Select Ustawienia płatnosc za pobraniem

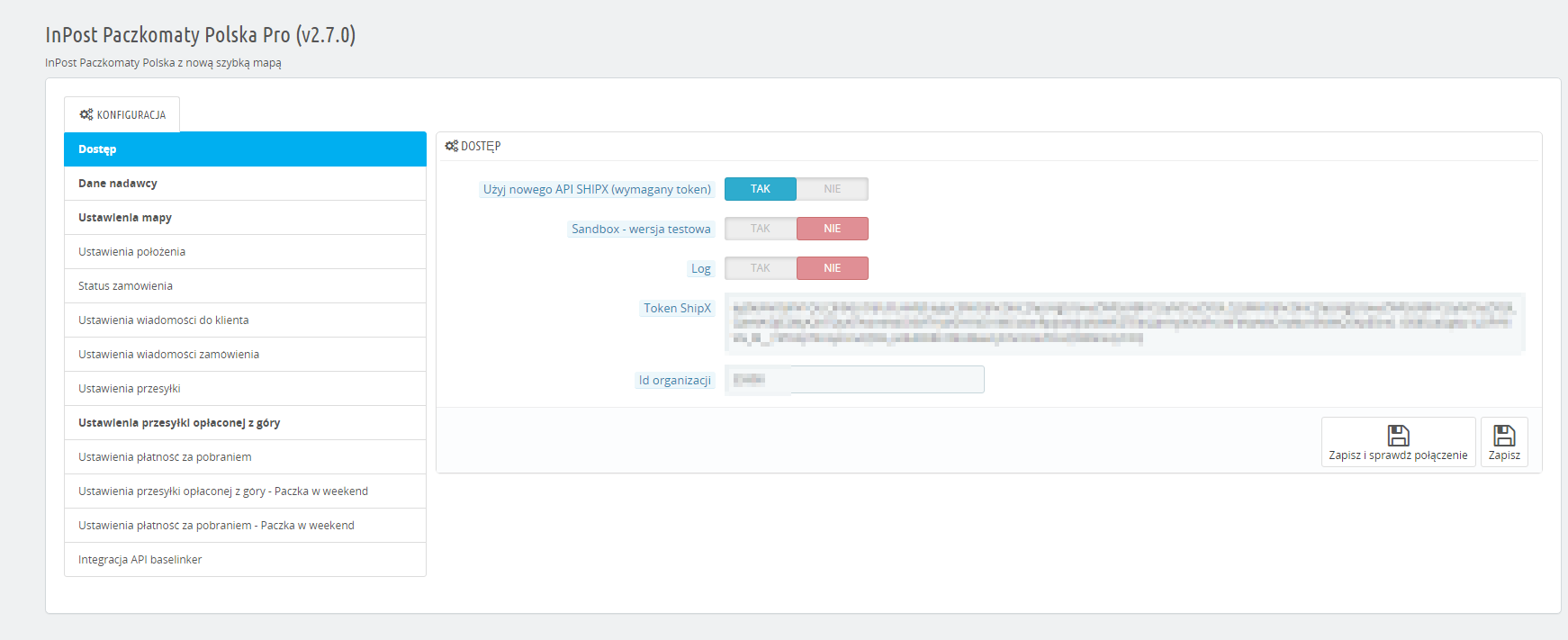tap(245, 457)
